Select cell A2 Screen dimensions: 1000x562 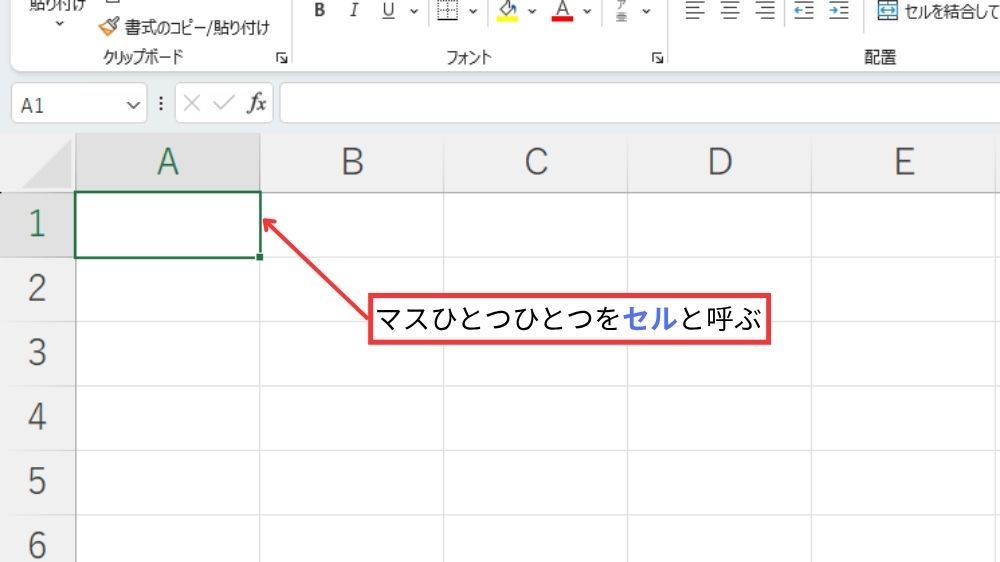pyautogui.click(x=168, y=290)
